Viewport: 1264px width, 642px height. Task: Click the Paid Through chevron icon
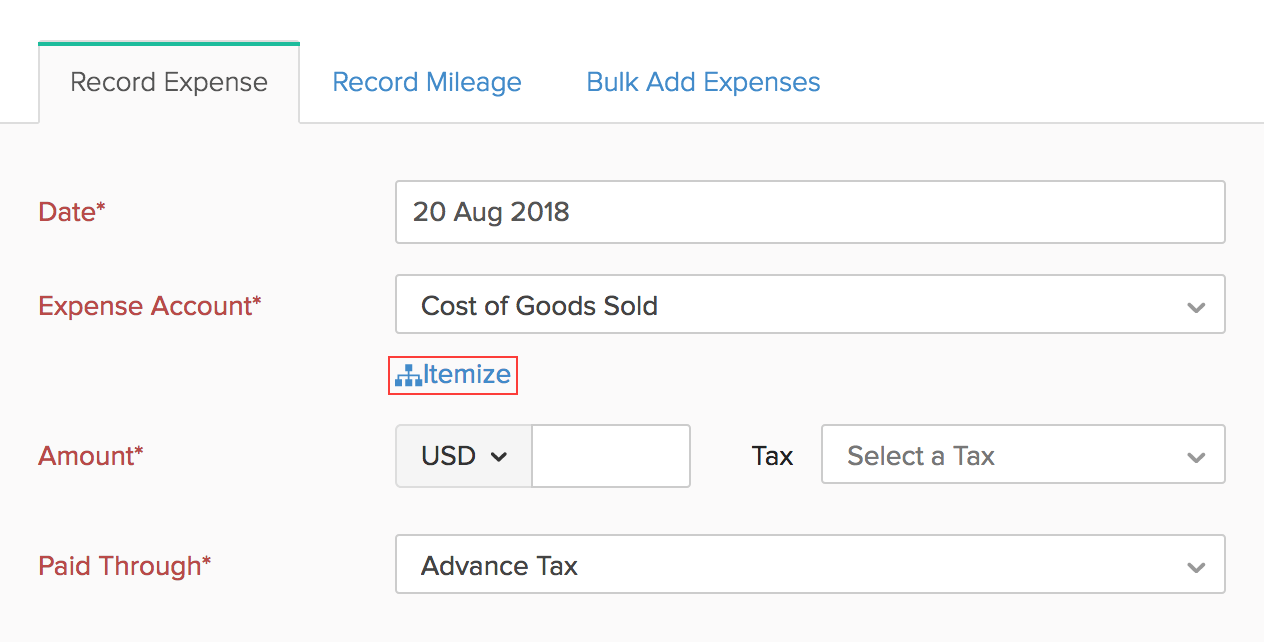pyautogui.click(x=1196, y=565)
